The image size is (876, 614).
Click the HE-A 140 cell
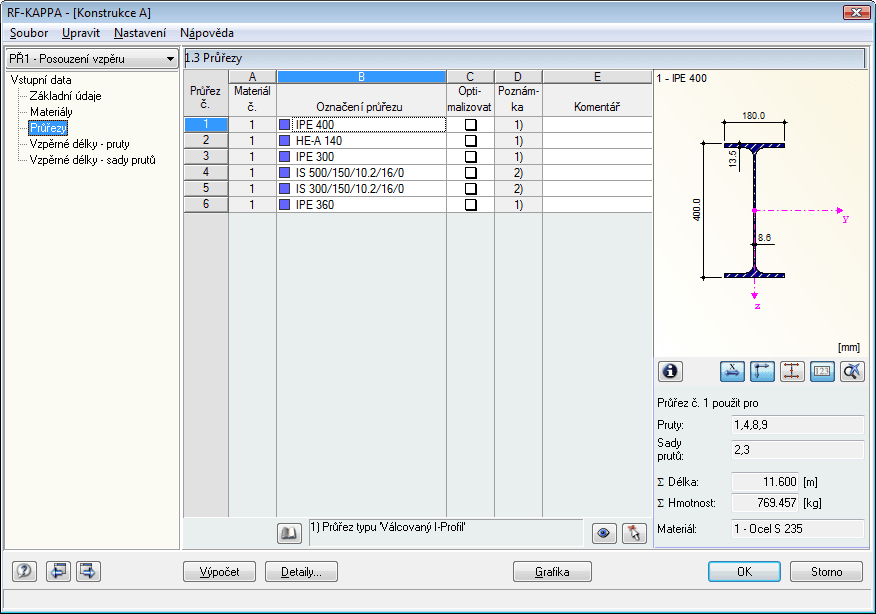[x=361, y=141]
